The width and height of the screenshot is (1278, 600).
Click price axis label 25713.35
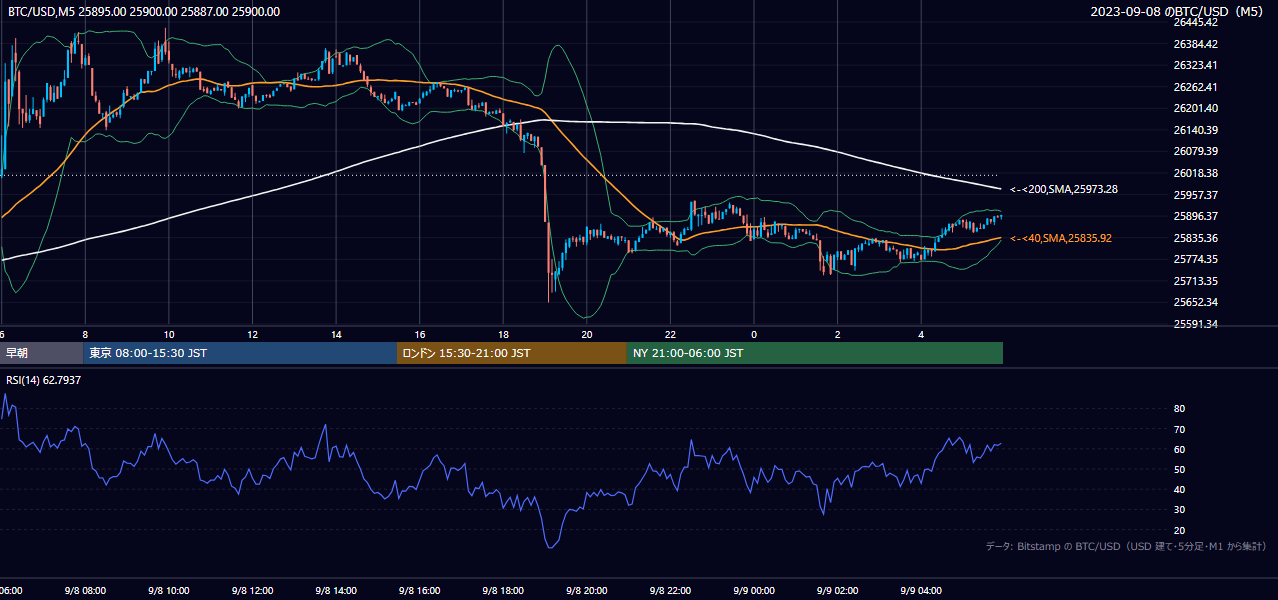(x=1195, y=281)
